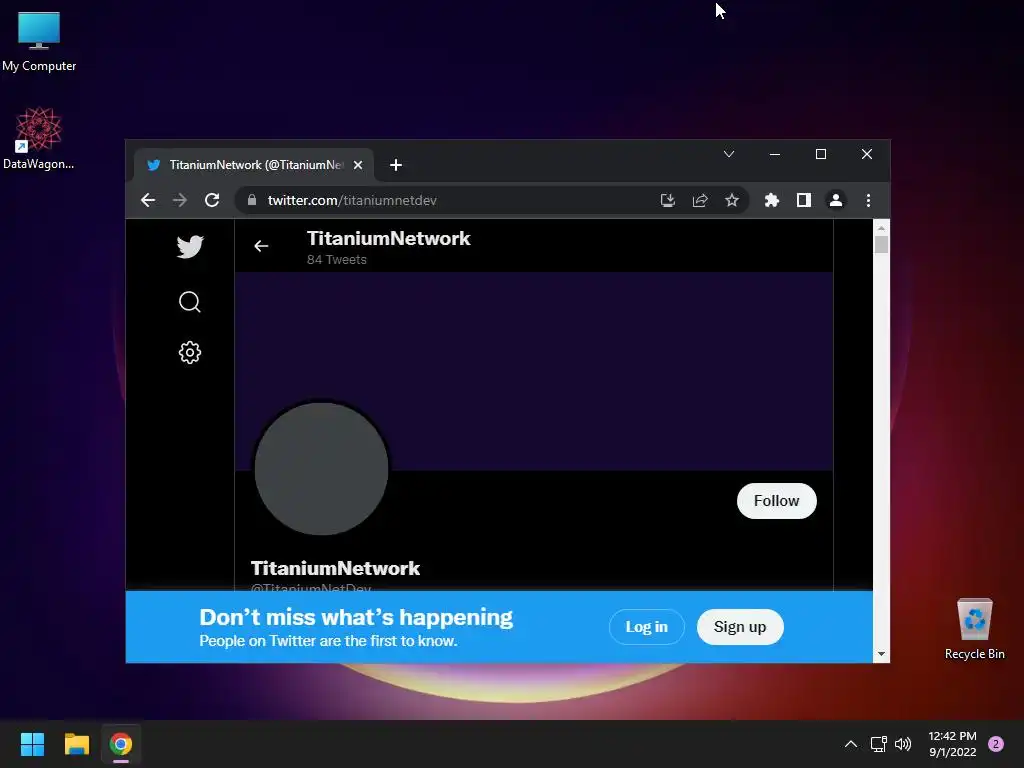The height and width of the screenshot is (768, 1024).
Task: Click the volume speaker icon
Action: tap(903, 744)
